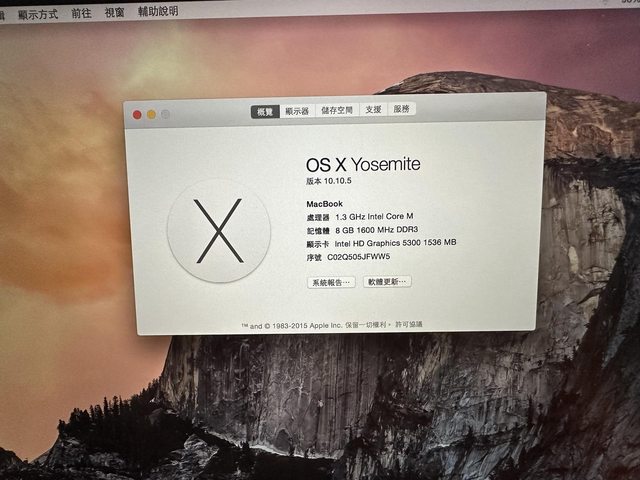Select the 概覽 tab
This screenshot has width=640, height=480.
[x=265, y=111]
